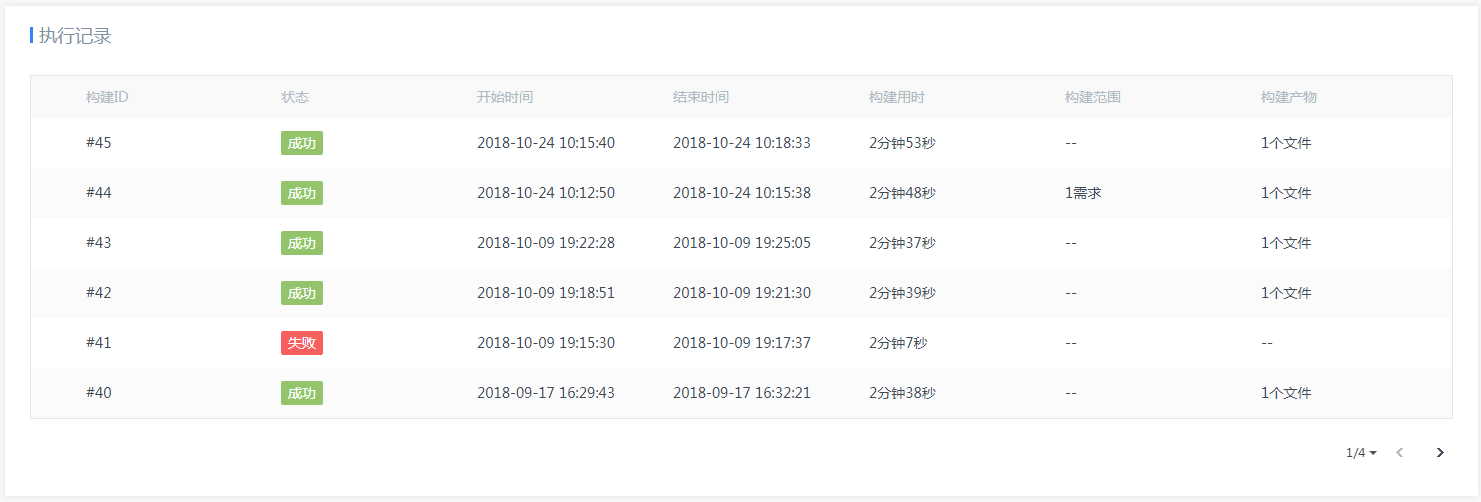Click the 构建产物 column header
The height and width of the screenshot is (502, 1481).
pyautogui.click(x=1289, y=97)
